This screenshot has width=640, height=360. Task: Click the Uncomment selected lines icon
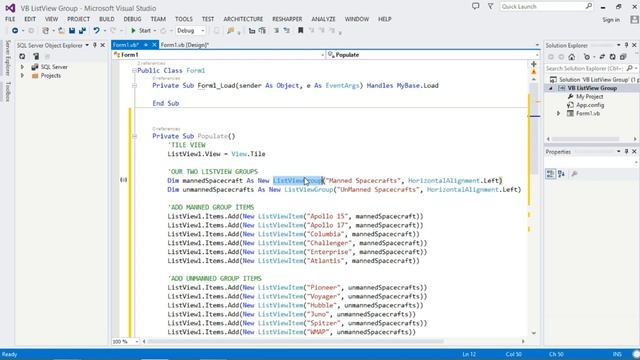(x=262, y=31)
